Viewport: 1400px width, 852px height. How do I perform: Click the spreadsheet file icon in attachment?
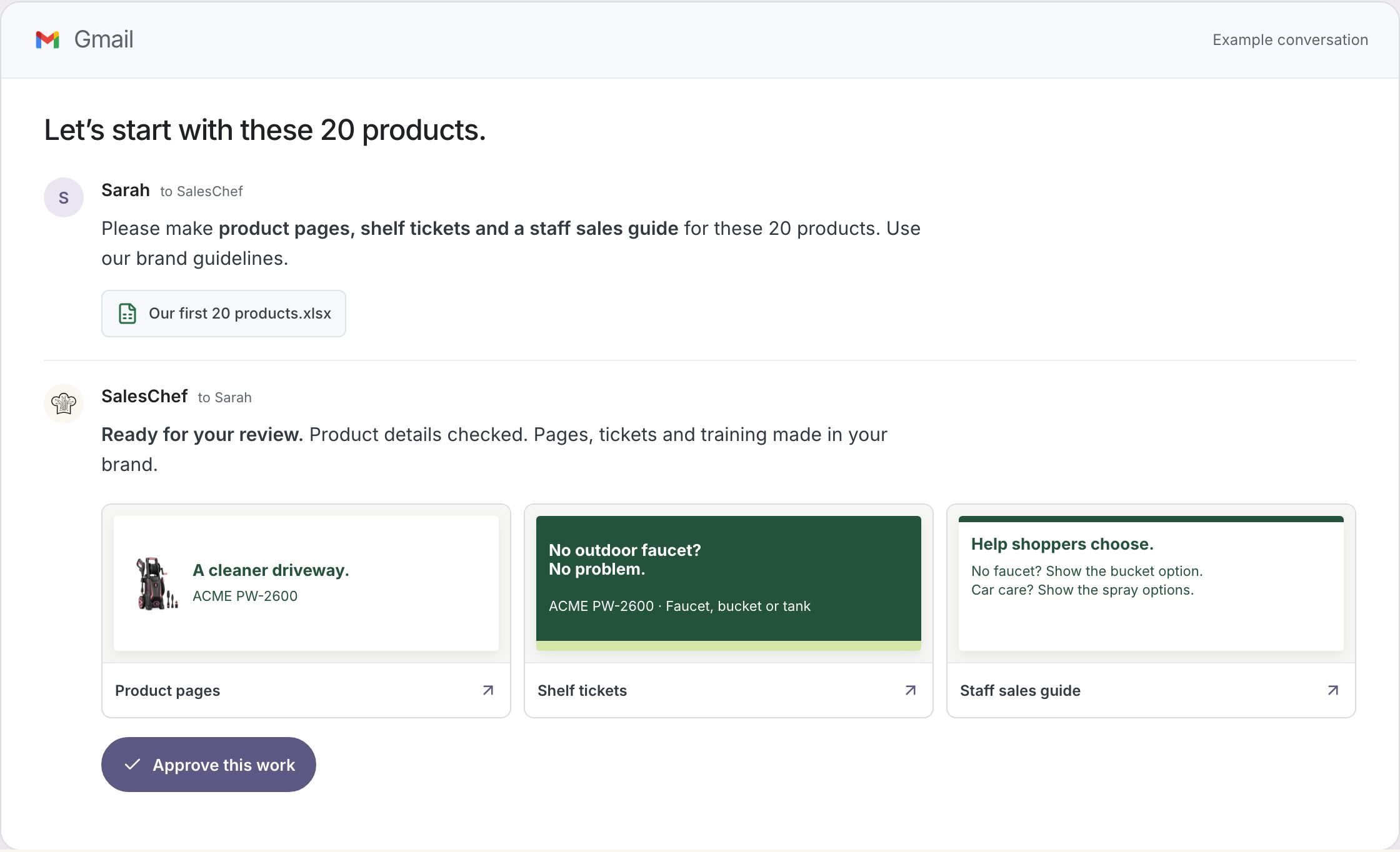(127, 314)
